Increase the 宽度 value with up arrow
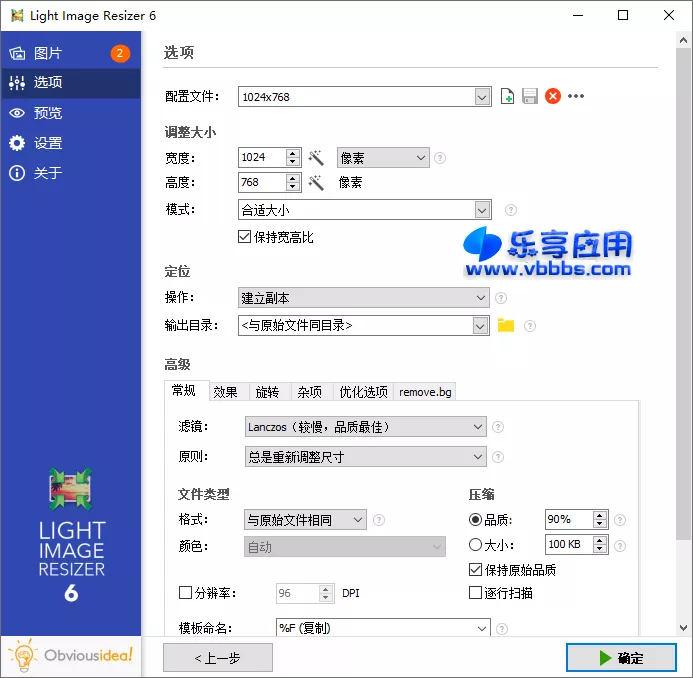Viewport: 693px width, 678px height. (293, 153)
